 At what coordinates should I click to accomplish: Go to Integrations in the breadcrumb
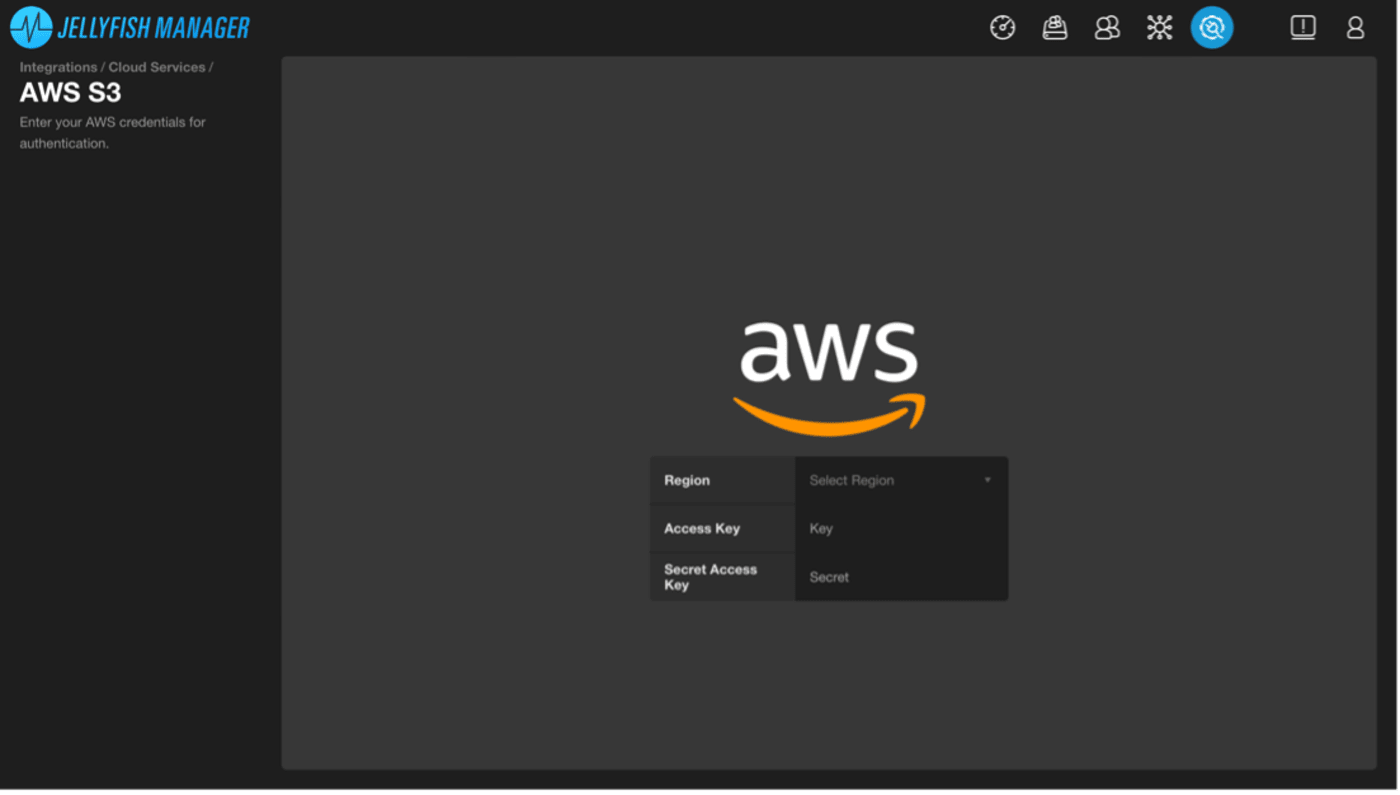pos(58,67)
